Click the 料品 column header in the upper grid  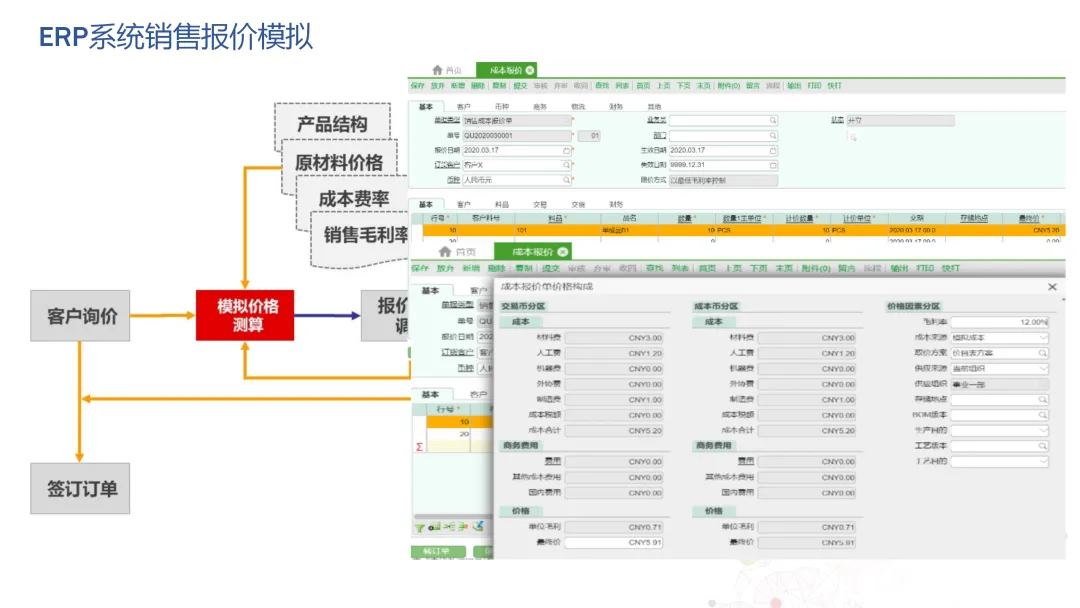(x=554, y=219)
